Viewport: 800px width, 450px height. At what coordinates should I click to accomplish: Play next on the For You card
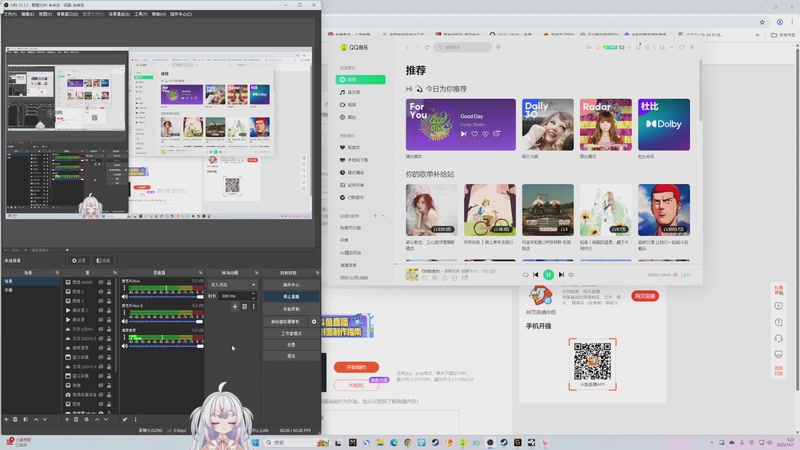pos(463,134)
